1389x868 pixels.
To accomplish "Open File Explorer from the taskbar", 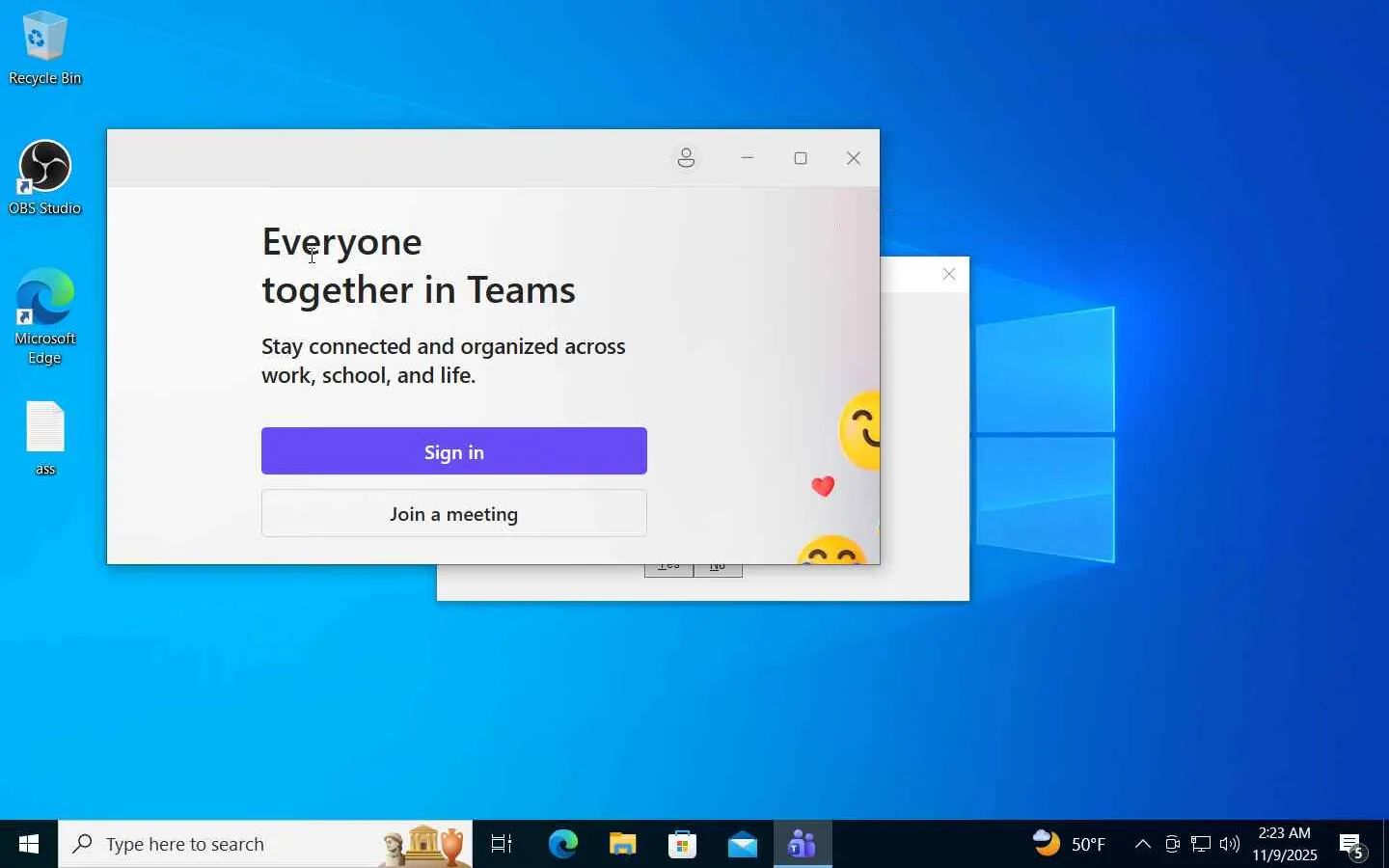I will (624, 845).
